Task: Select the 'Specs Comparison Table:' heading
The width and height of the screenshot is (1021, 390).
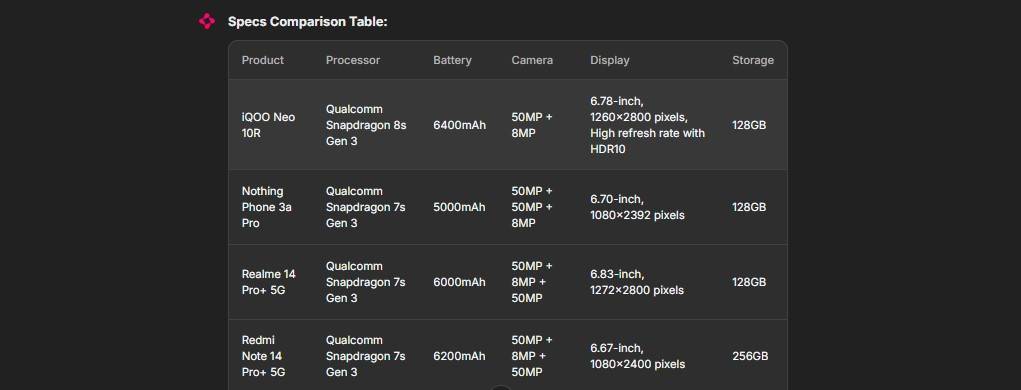Action: pyautogui.click(x=307, y=21)
